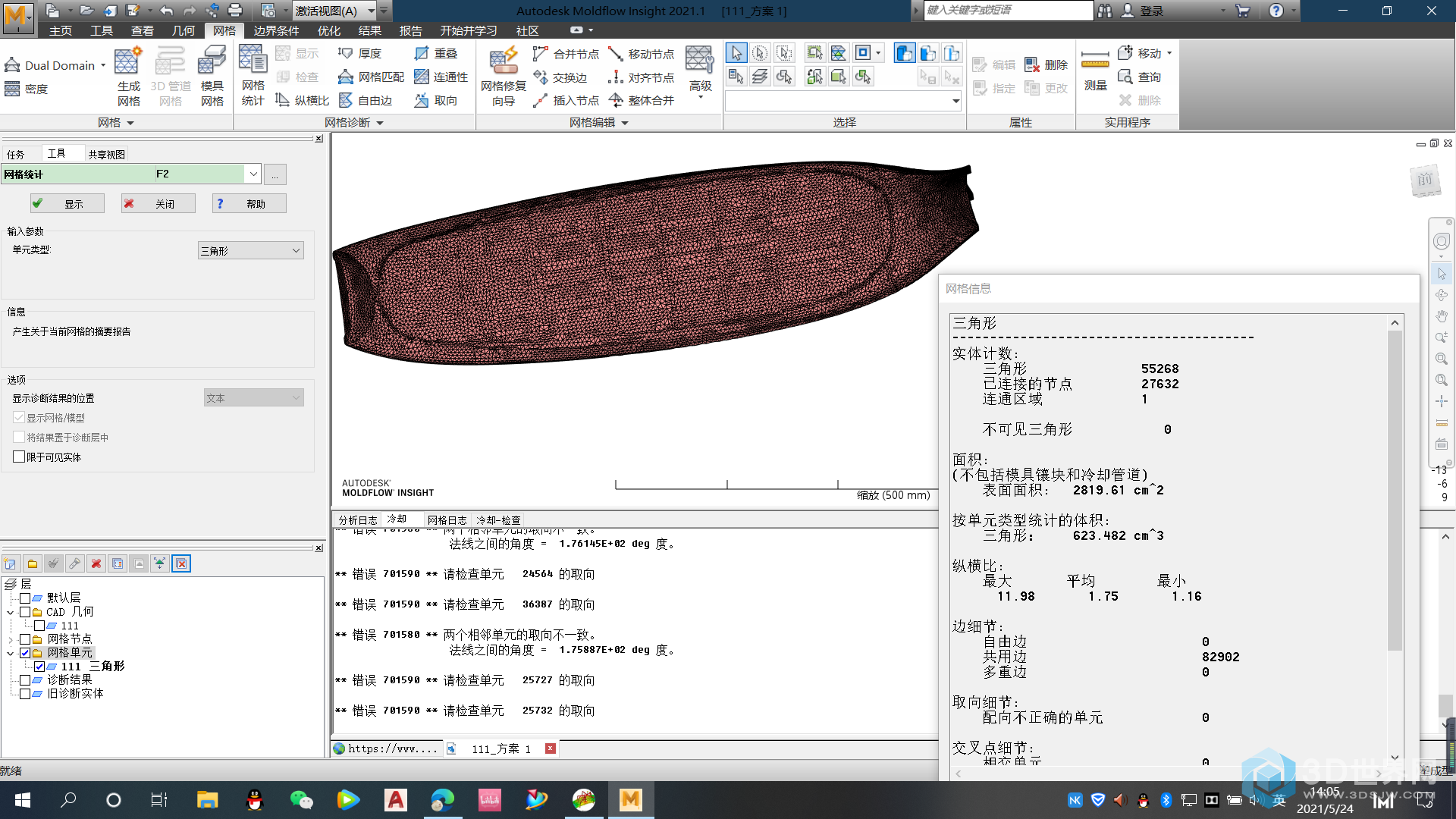The image size is (1456, 819).
Task: Open the 生成网格 (Generate Mesh) tool
Action: pos(128,77)
